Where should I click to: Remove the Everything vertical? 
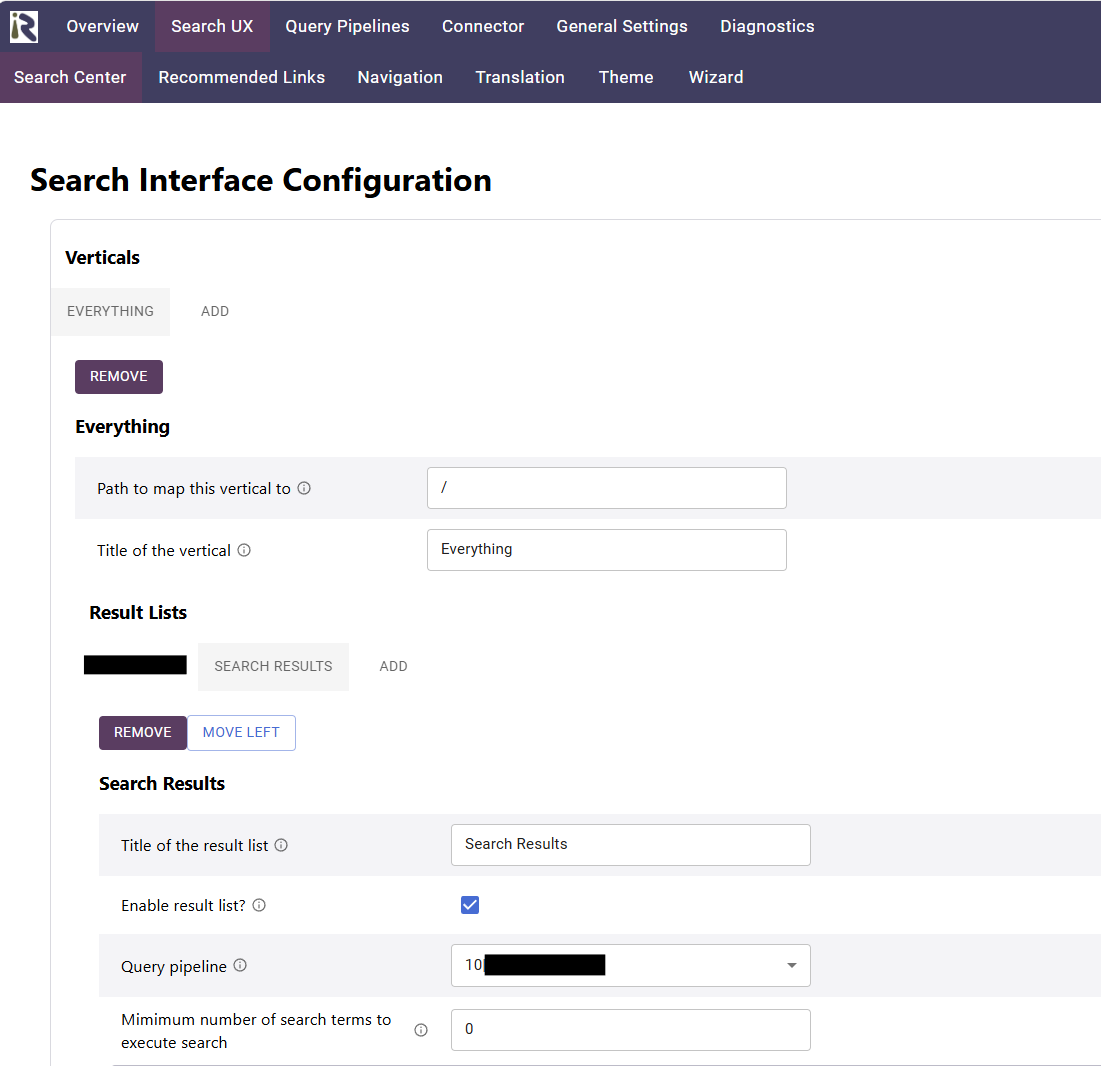pos(119,376)
